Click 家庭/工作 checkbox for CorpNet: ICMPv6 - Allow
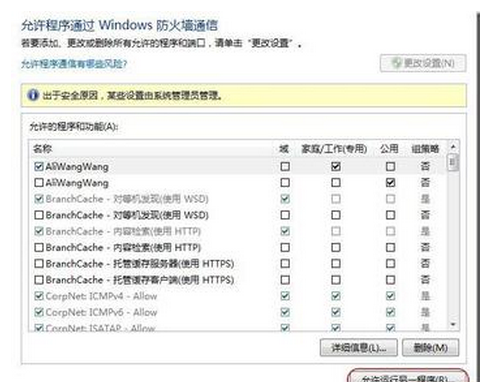Viewport: 481px width, 382px height. (336, 312)
